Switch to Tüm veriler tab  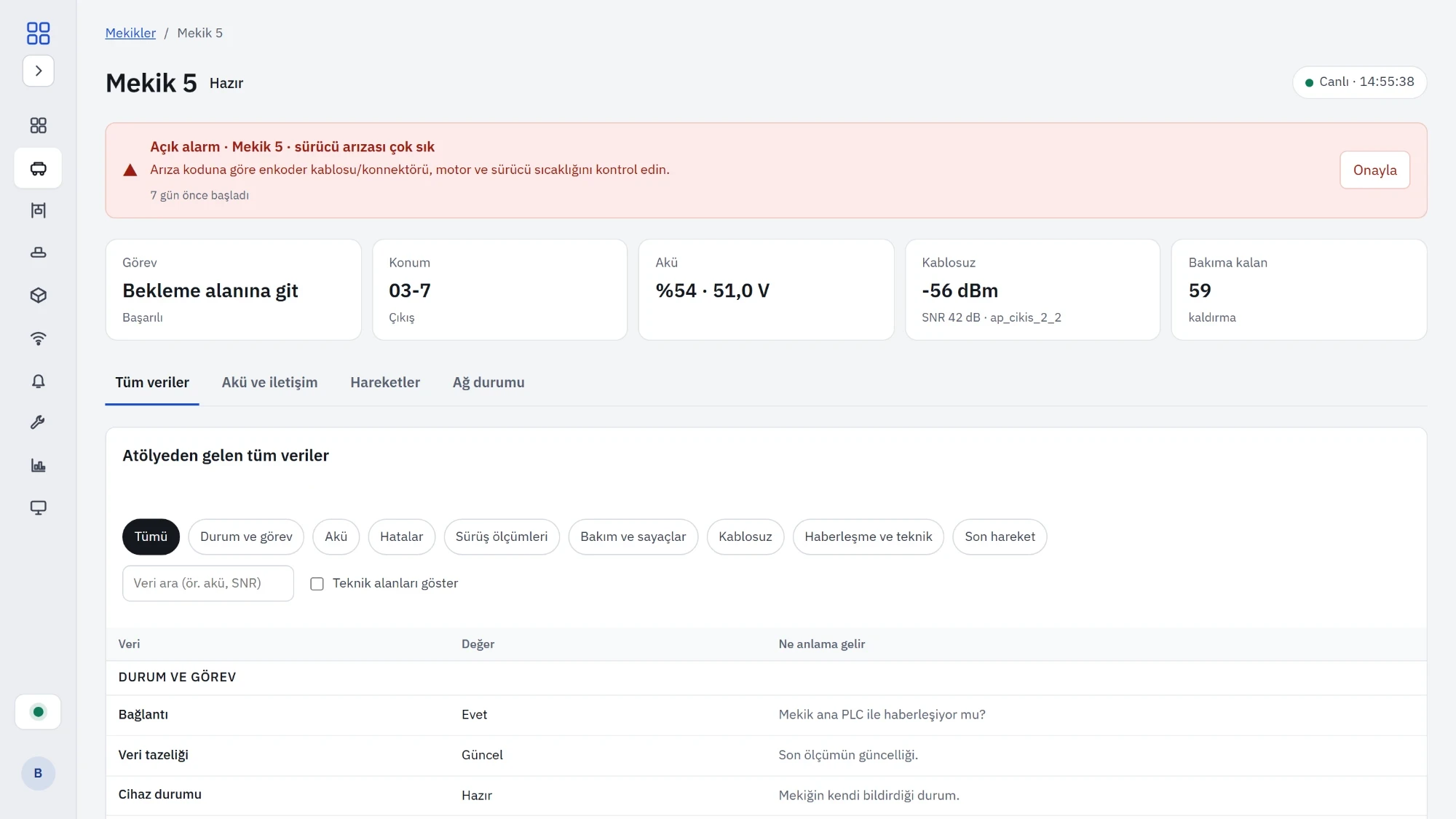[x=152, y=382]
